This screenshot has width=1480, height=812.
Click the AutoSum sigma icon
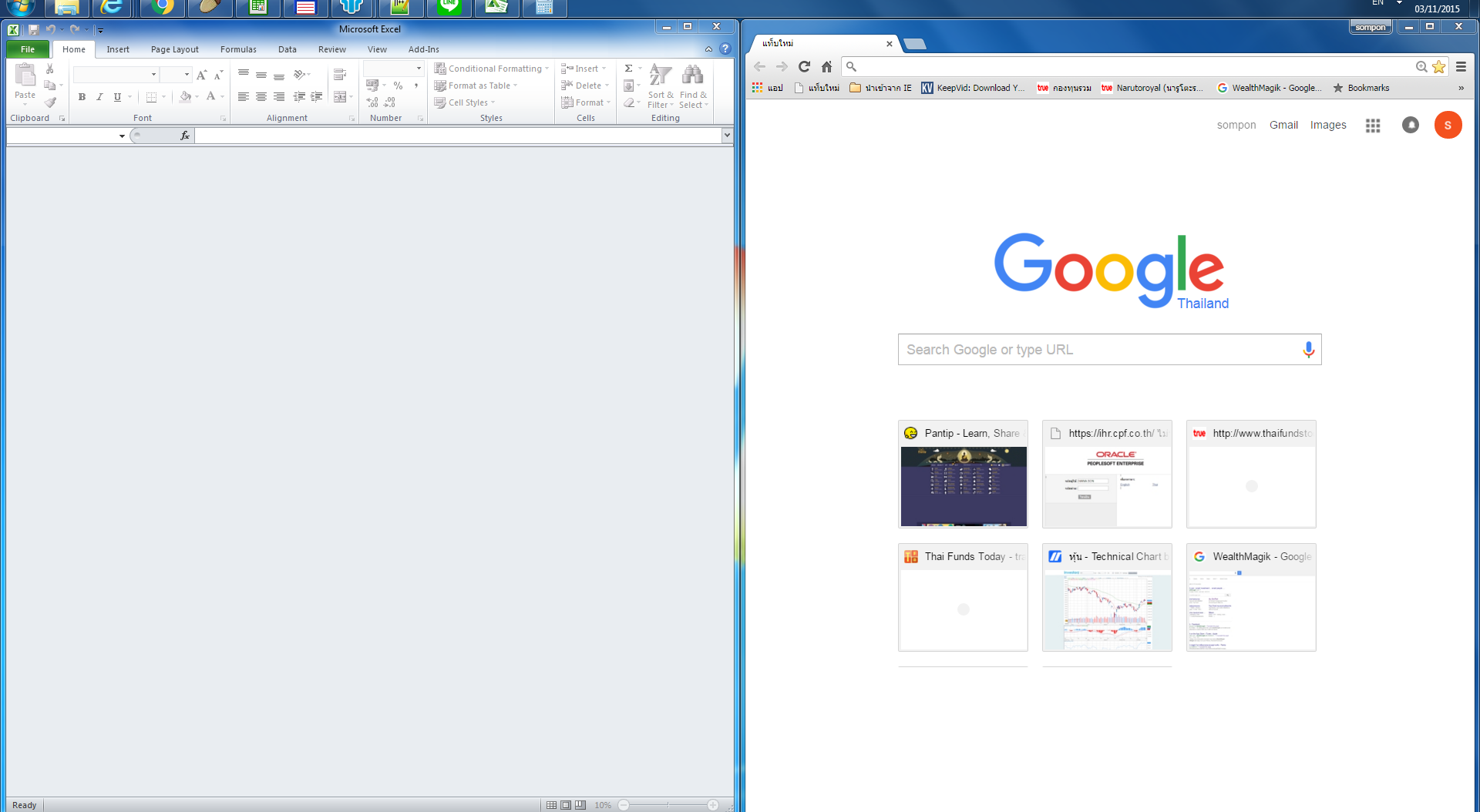click(629, 69)
